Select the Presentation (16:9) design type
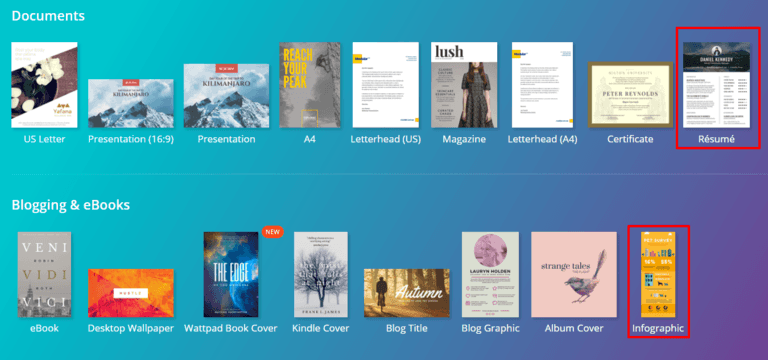 click(x=131, y=103)
